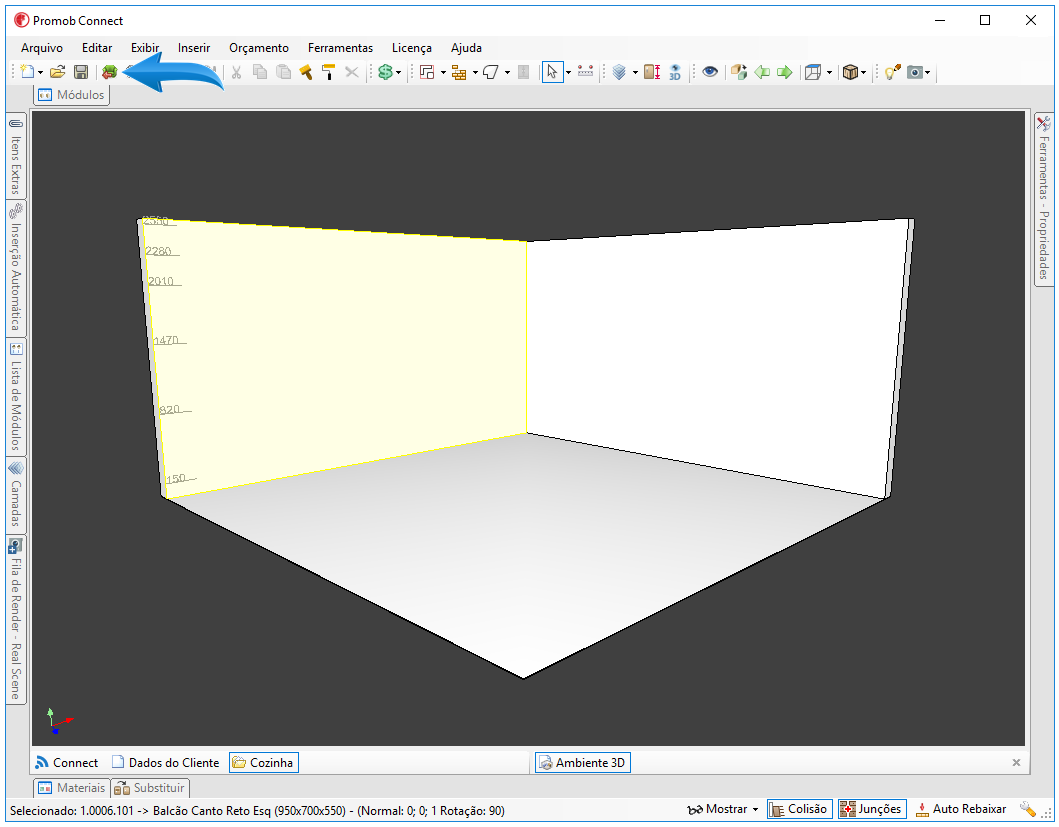Click the Open project folder icon
The width and height of the screenshot is (1059, 827).
coord(57,72)
